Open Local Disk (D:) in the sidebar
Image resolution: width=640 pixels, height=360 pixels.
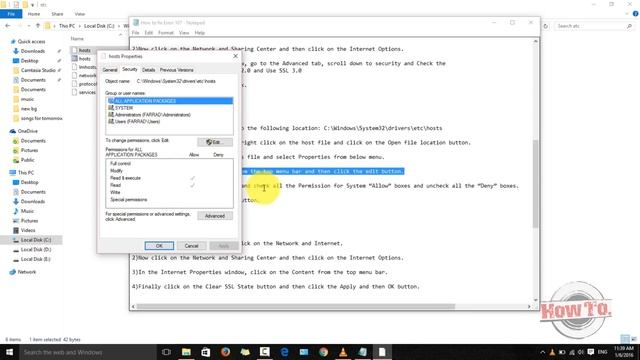pos(36,249)
